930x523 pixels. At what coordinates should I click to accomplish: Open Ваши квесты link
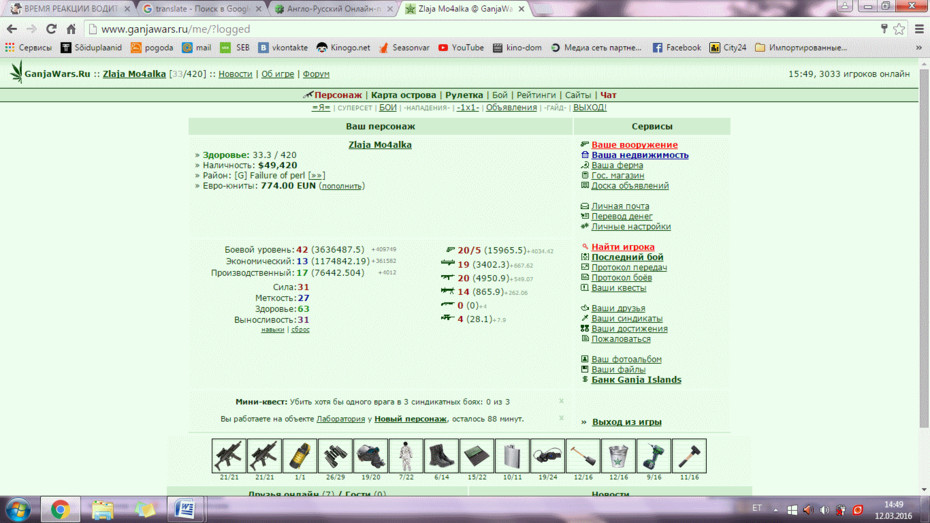click(619, 288)
